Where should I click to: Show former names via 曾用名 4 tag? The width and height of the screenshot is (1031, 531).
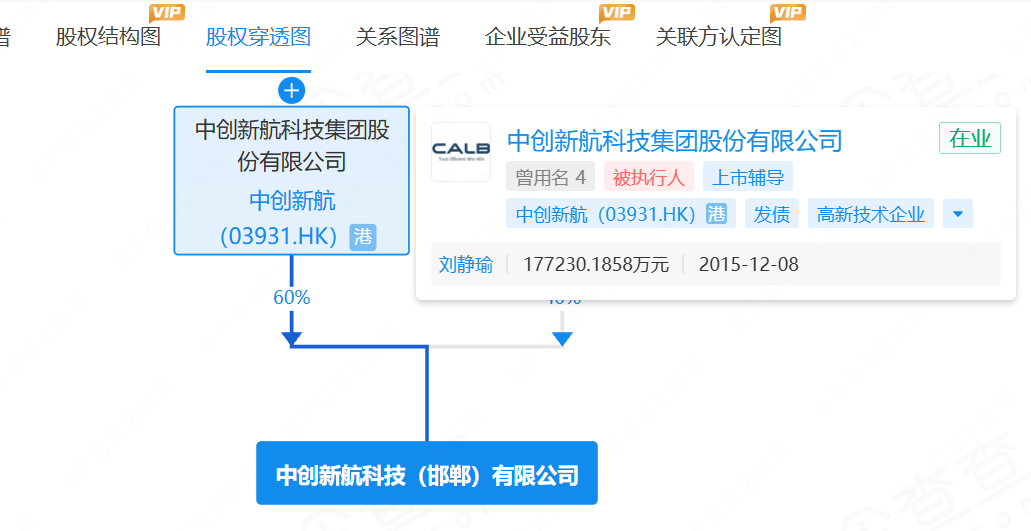[550, 177]
